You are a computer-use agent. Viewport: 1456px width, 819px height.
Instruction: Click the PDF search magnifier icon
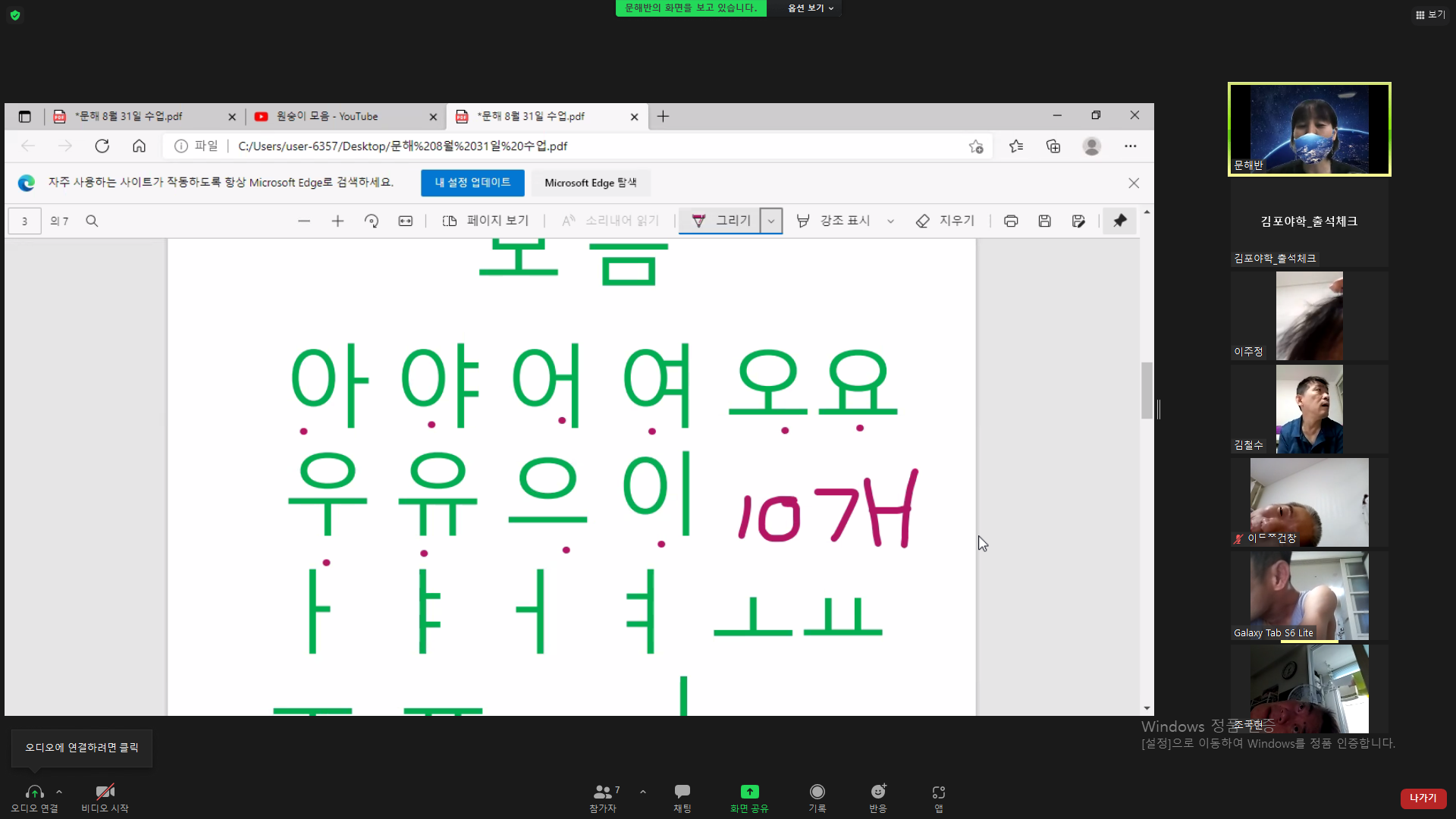(x=92, y=221)
